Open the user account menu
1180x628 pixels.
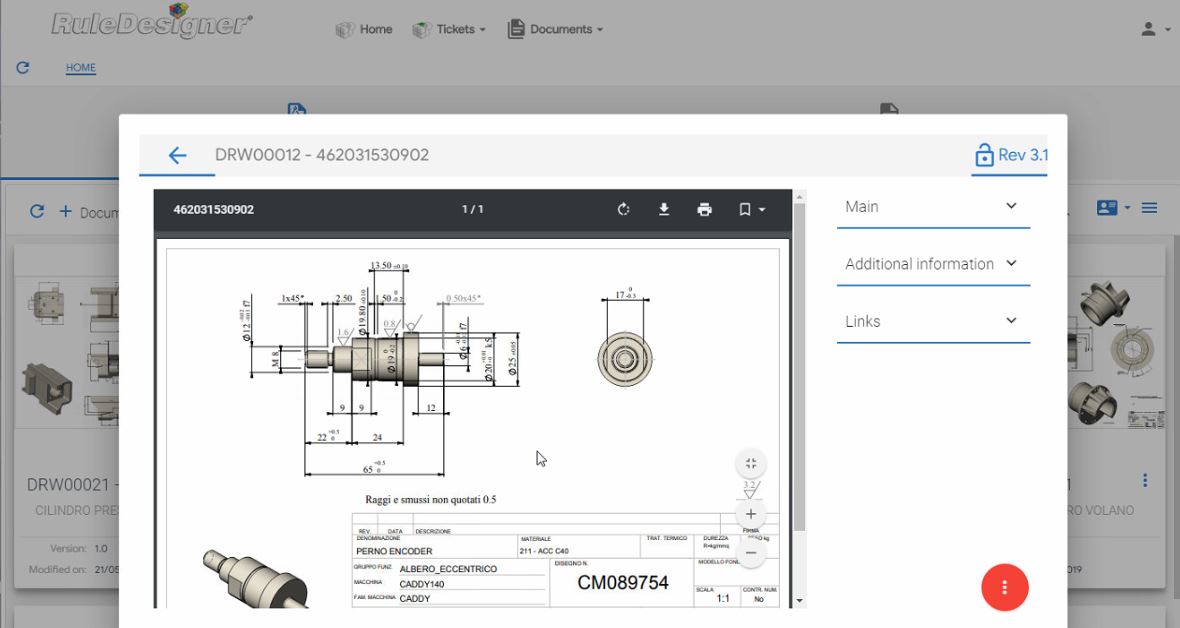(1155, 29)
